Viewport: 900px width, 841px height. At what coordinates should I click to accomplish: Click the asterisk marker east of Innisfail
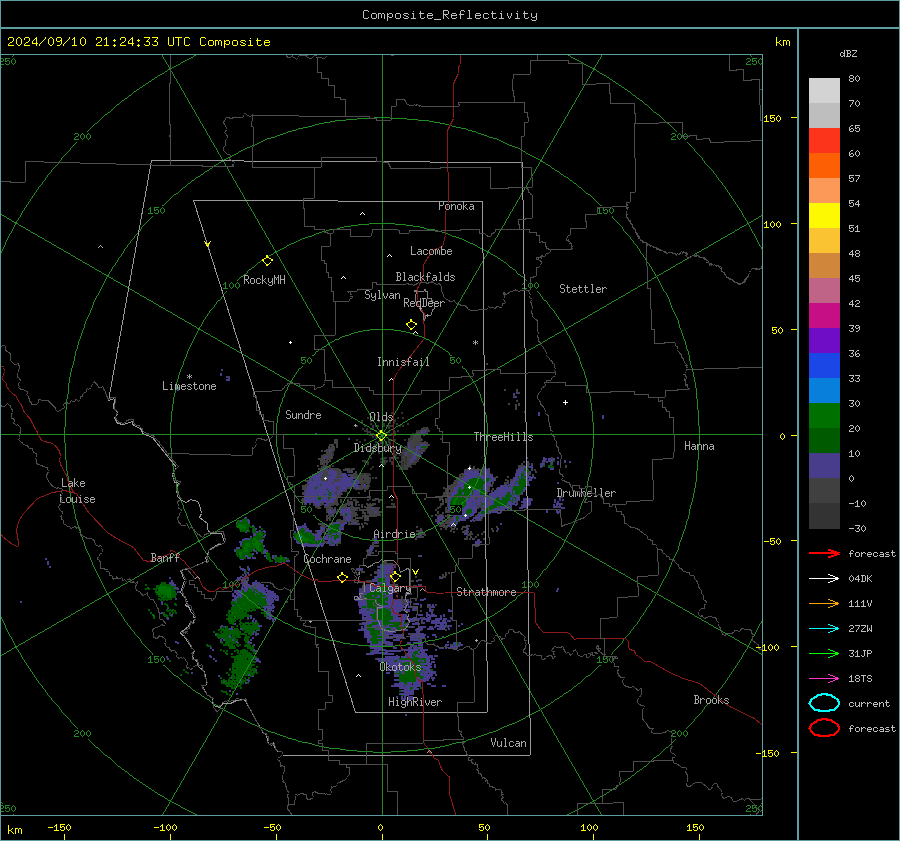(x=475, y=343)
